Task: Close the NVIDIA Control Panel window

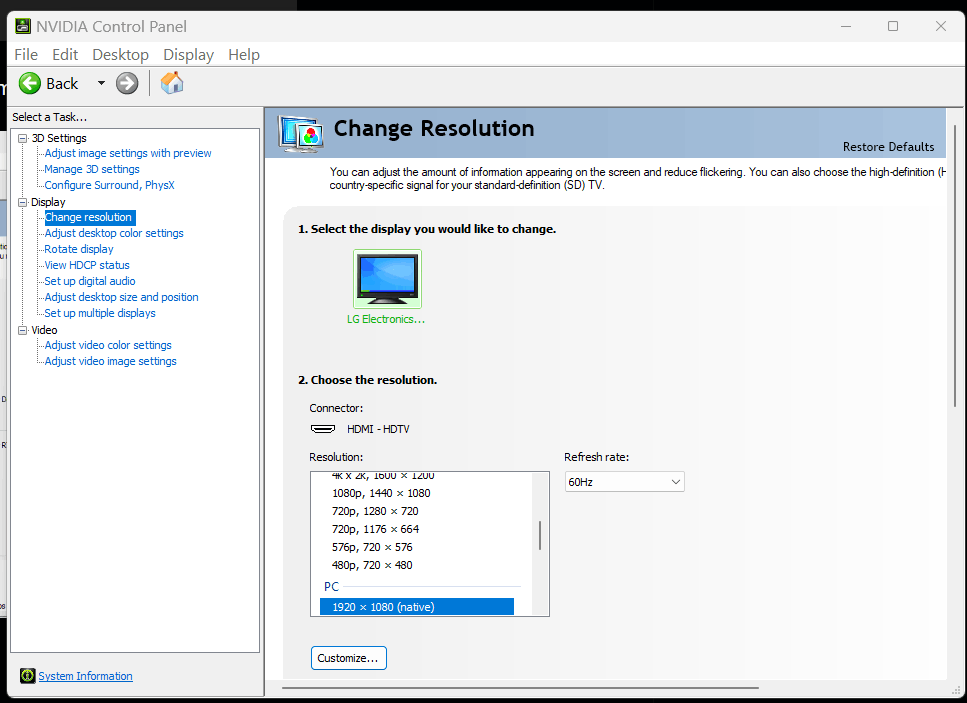Action: (x=940, y=26)
